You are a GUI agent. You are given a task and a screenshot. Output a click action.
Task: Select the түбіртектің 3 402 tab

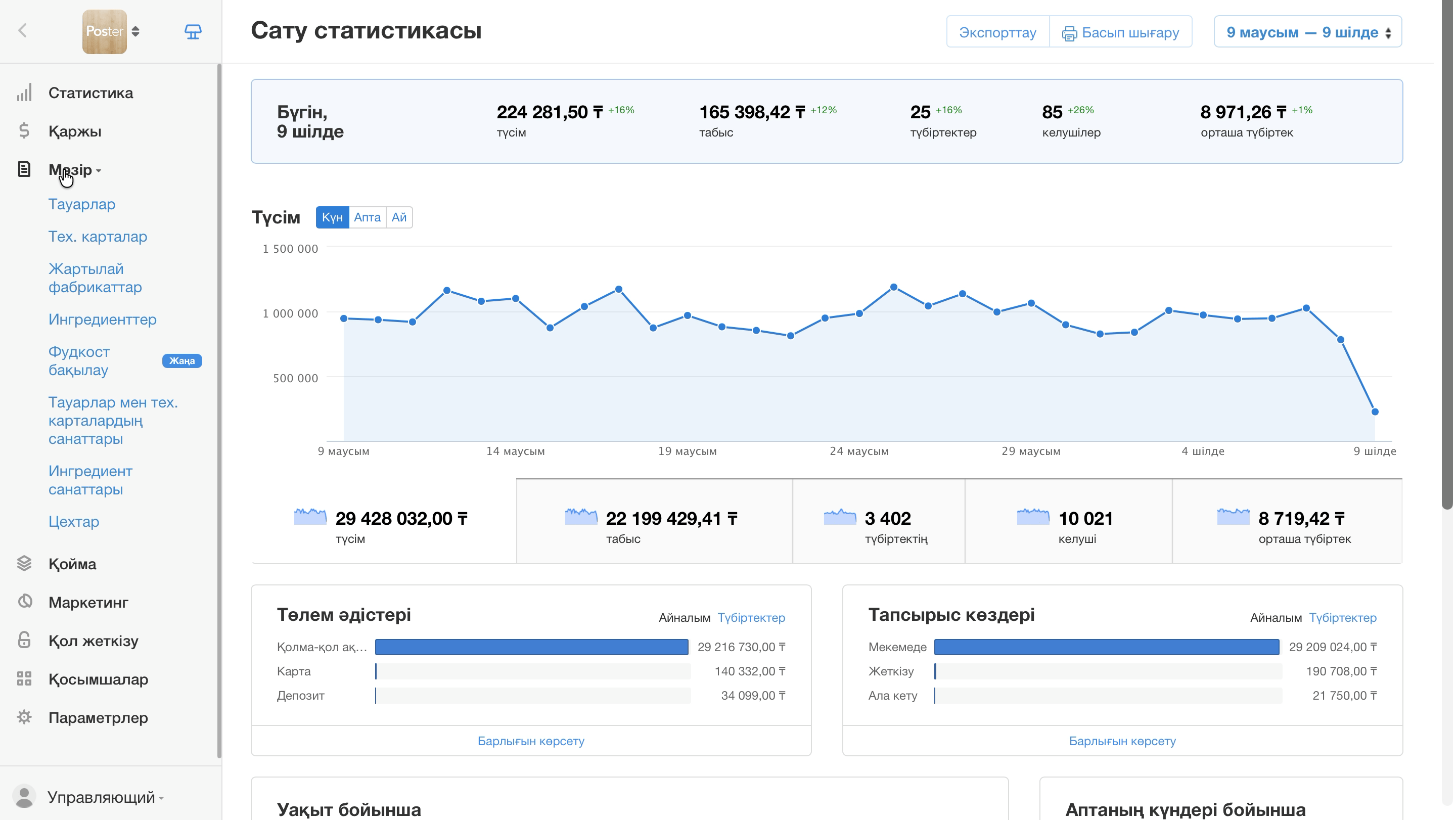879,522
